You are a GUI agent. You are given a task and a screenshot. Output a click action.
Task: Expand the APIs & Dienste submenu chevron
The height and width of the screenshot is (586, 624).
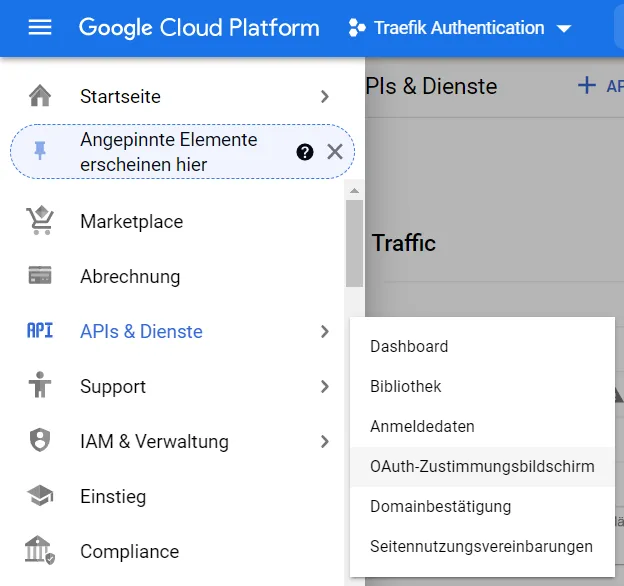click(x=325, y=331)
